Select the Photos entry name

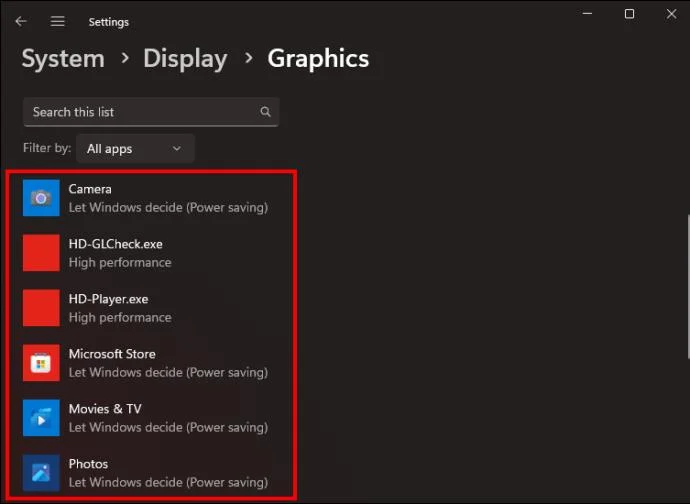click(x=88, y=464)
